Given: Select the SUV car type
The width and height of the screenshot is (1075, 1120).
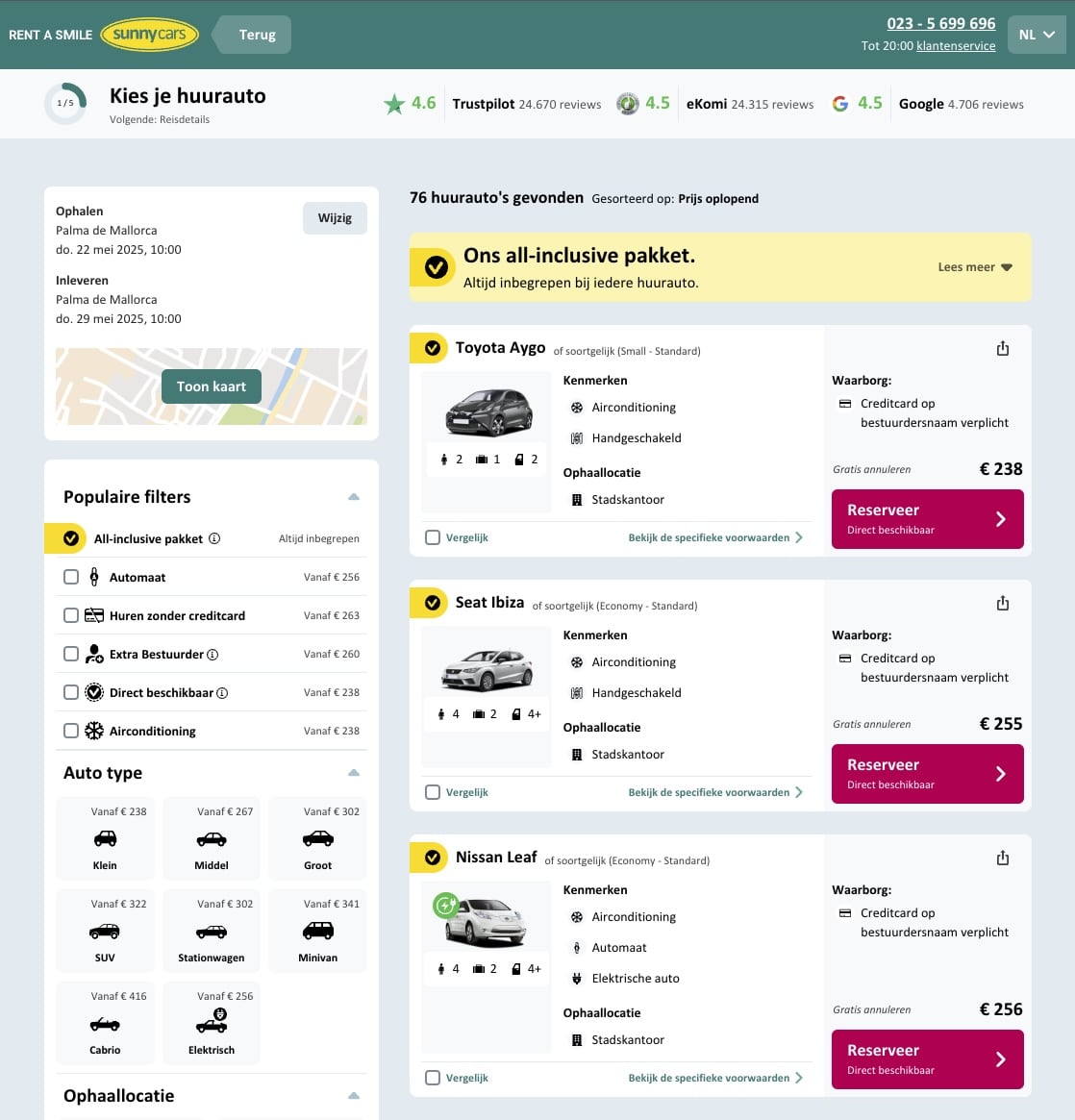Looking at the screenshot, I should pyautogui.click(x=105, y=930).
